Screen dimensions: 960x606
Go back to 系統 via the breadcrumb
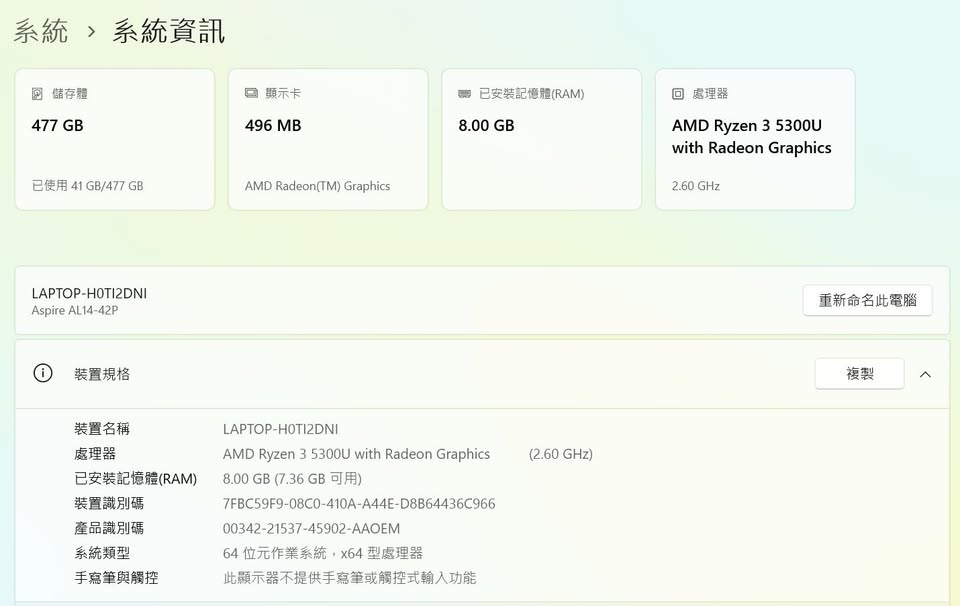click(x=41, y=32)
